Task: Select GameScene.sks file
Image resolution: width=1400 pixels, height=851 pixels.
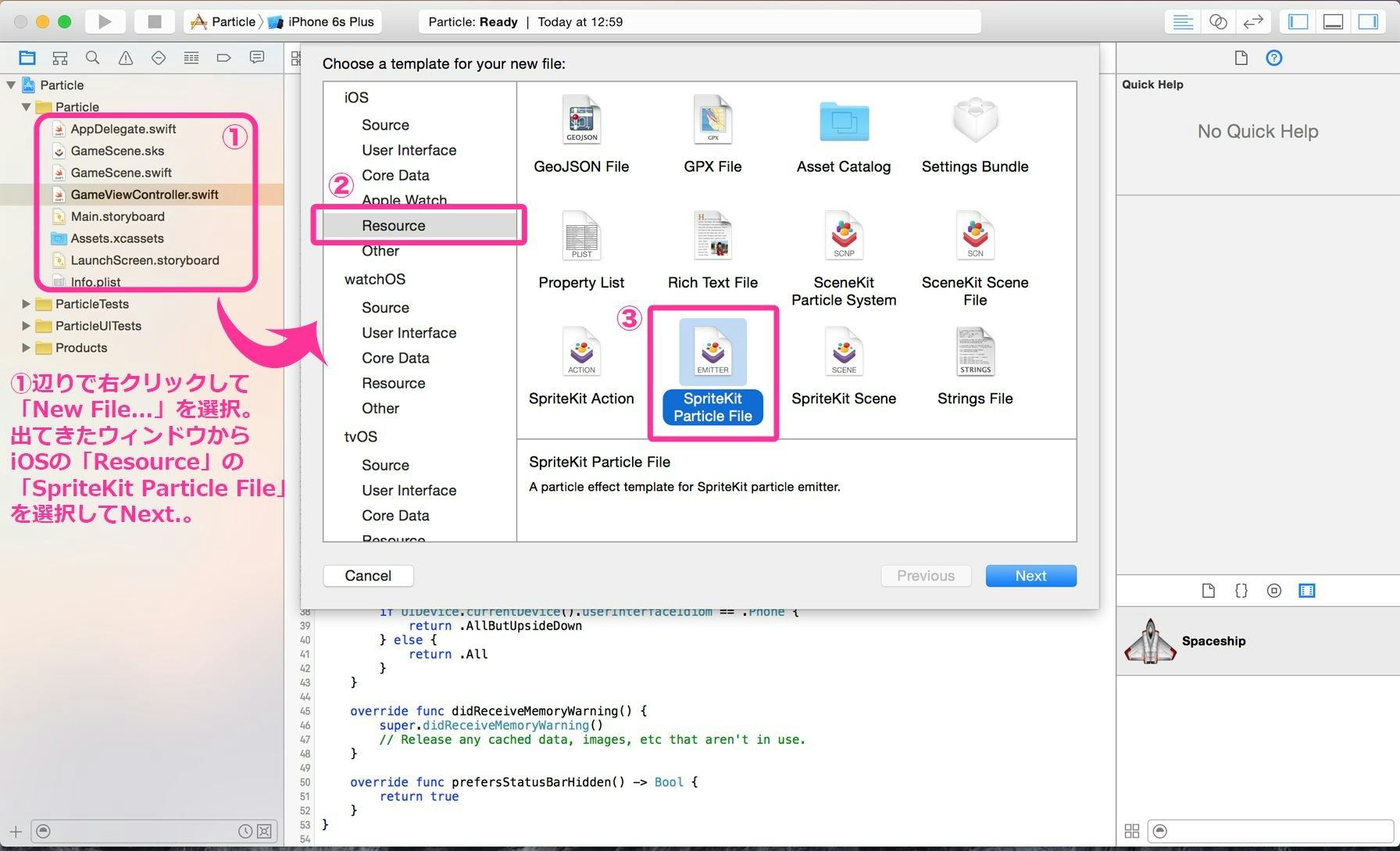Action: [x=117, y=151]
